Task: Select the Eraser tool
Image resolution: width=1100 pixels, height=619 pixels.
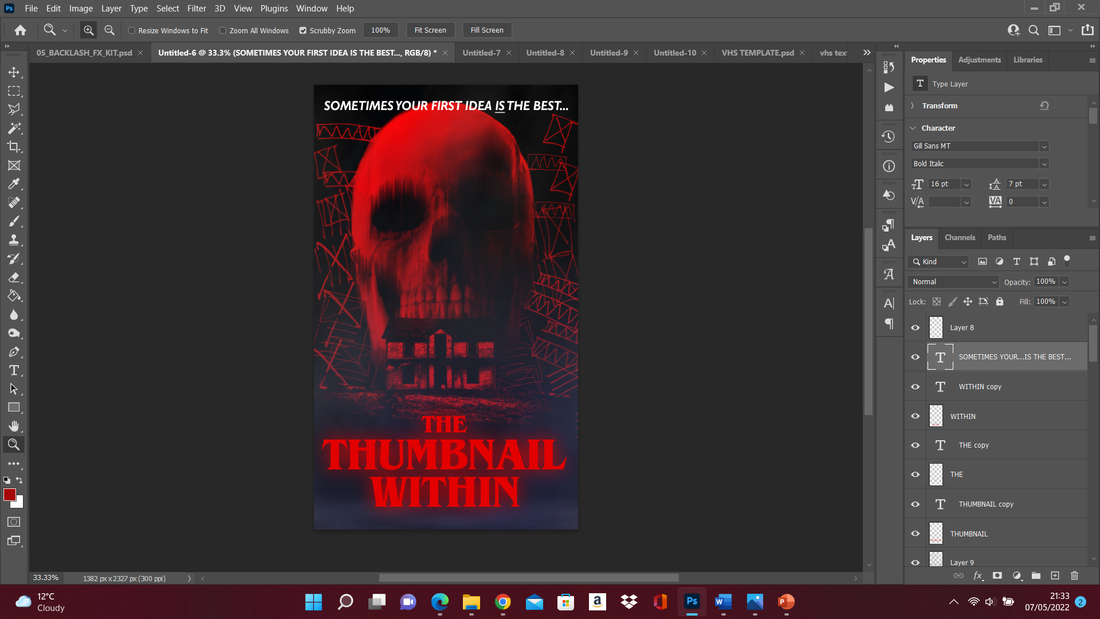Action: click(x=14, y=277)
